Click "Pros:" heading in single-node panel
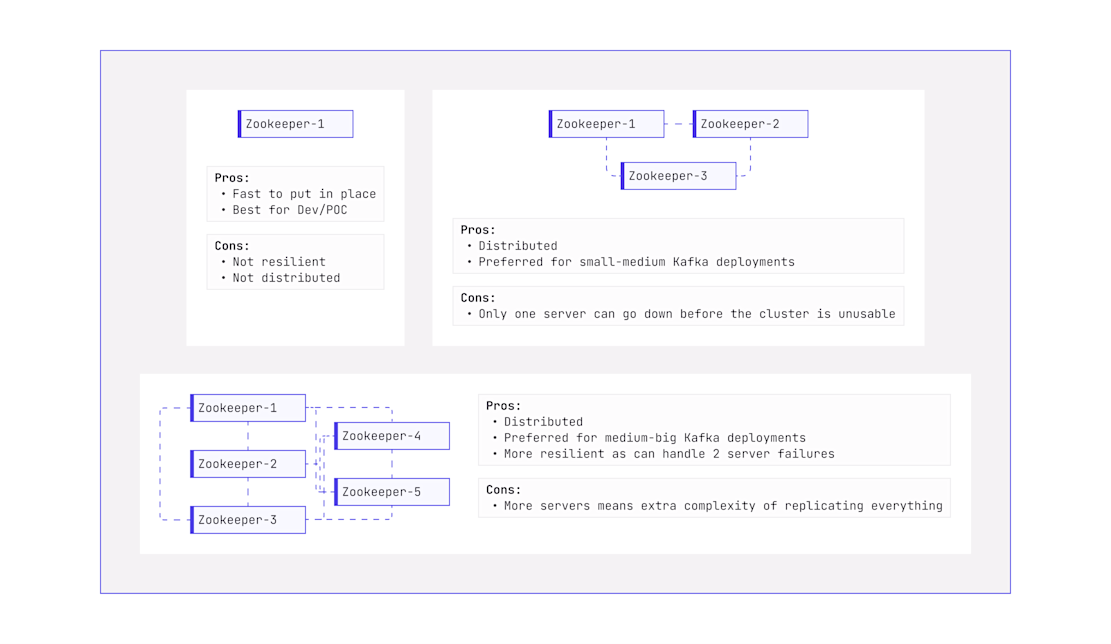Screen dimensions: 1111x644 pos(232,178)
